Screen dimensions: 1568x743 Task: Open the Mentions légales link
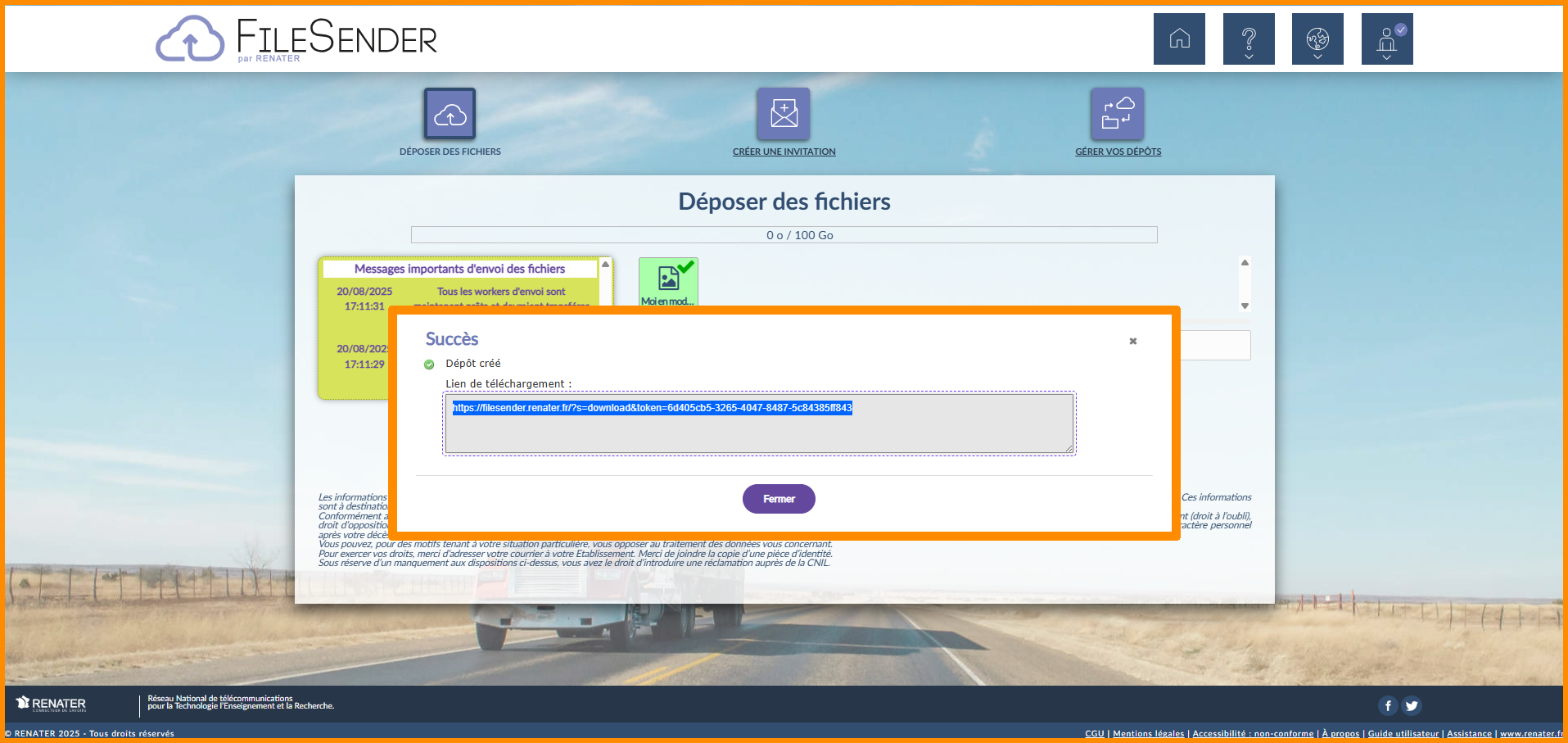1148,733
